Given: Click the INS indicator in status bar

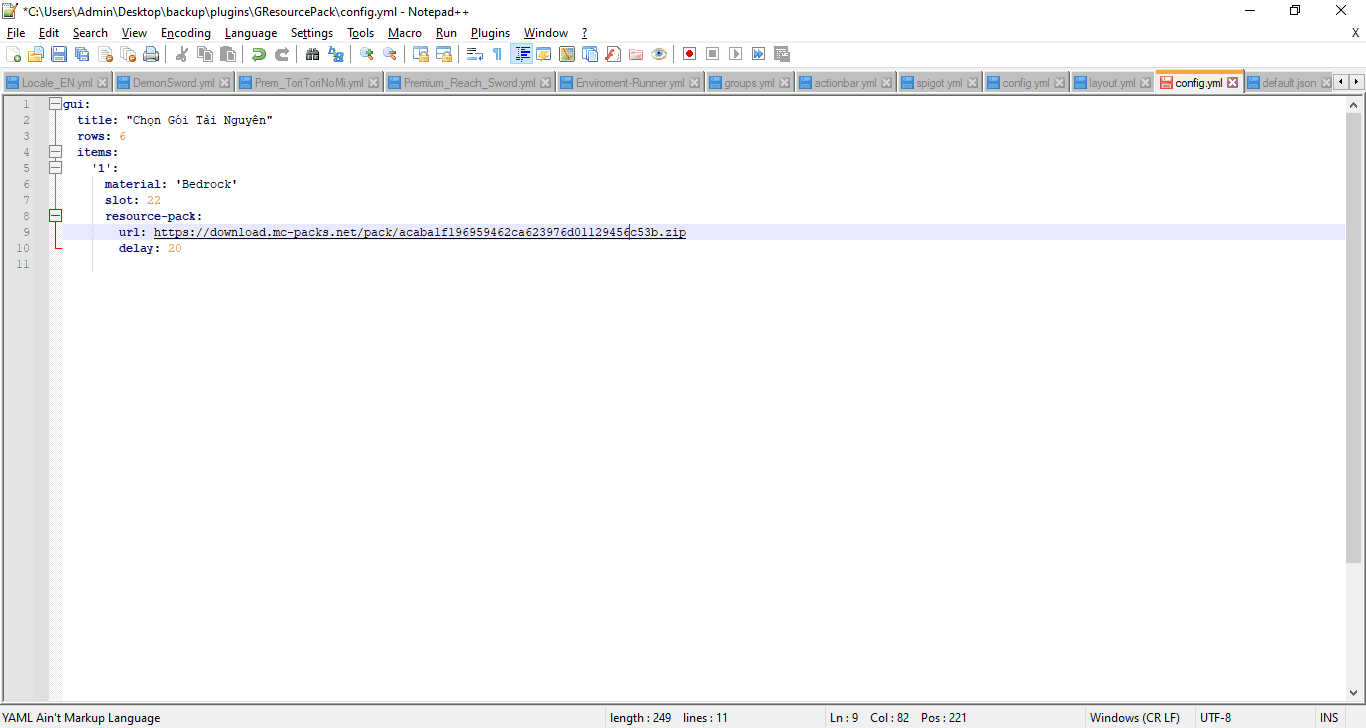Looking at the screenshot, I should [1328, 718].
